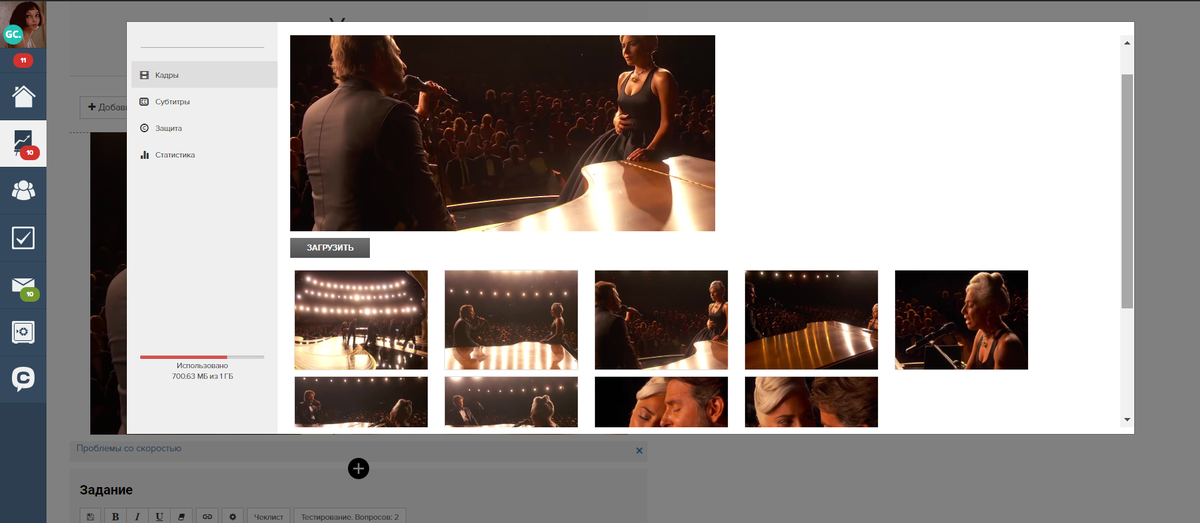This screenshot has height=523, width=1200.
Task: Open the mail envelope icon with 10 badge
Action: pos(23,287)
